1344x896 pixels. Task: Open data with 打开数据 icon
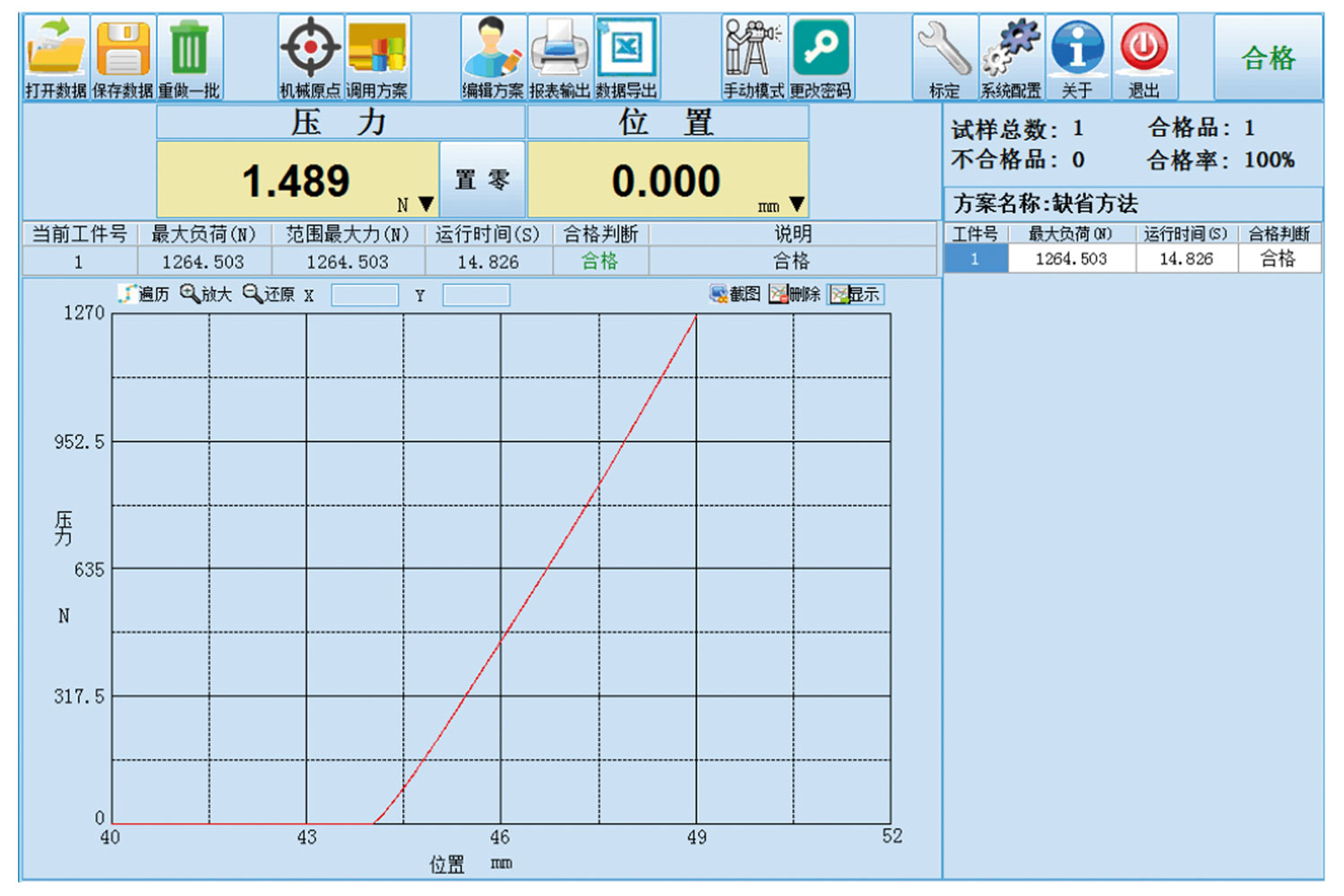(x=56, y=57)
